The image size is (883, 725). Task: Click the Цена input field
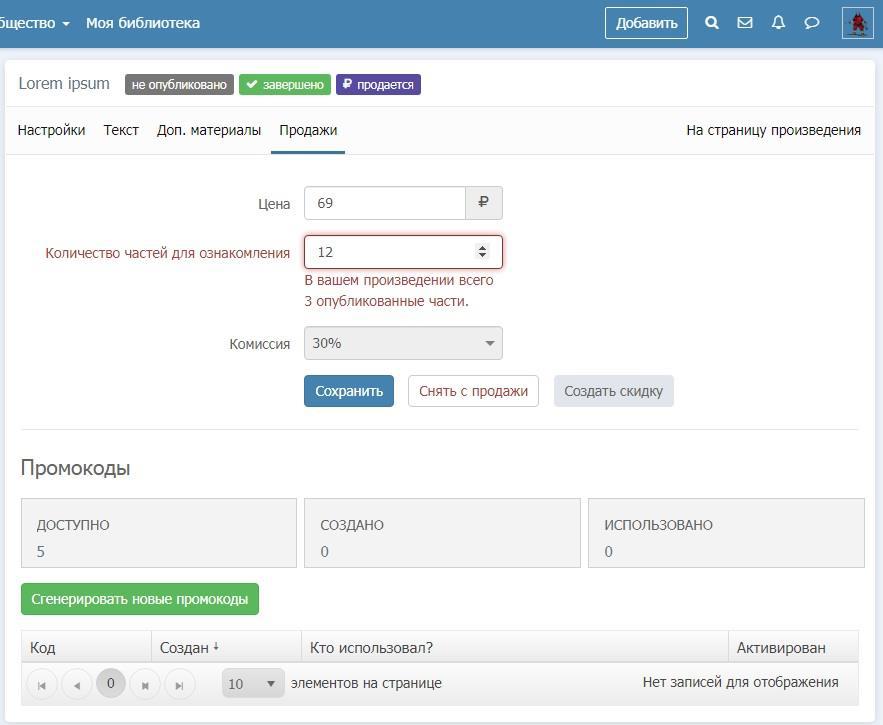(x=385, y=203)
